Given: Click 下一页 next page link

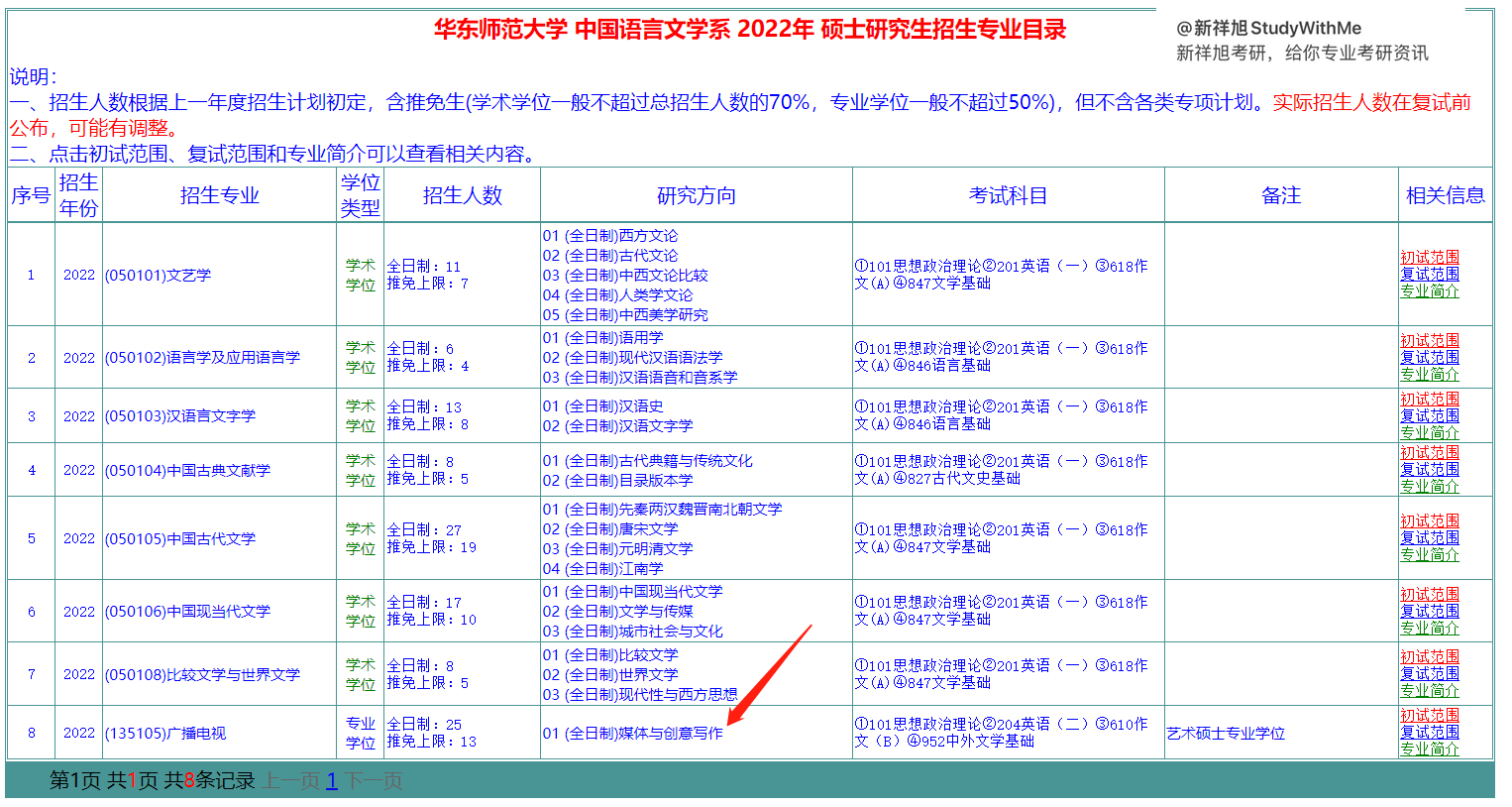Looking at the screenshot, I should pos(373,781).
